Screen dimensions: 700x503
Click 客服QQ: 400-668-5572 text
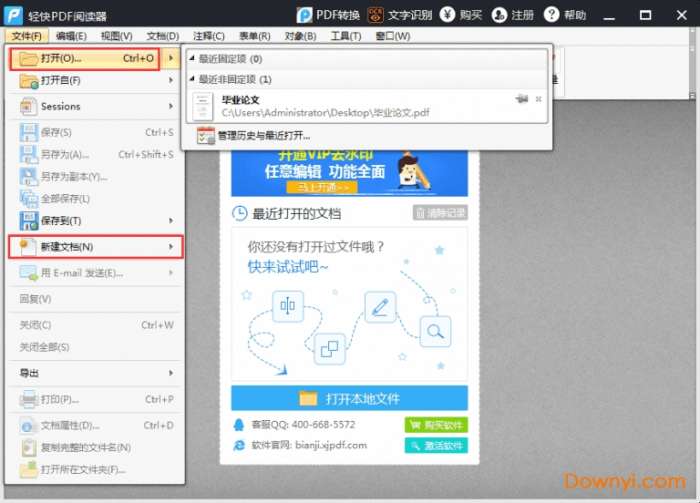(304, 425)
